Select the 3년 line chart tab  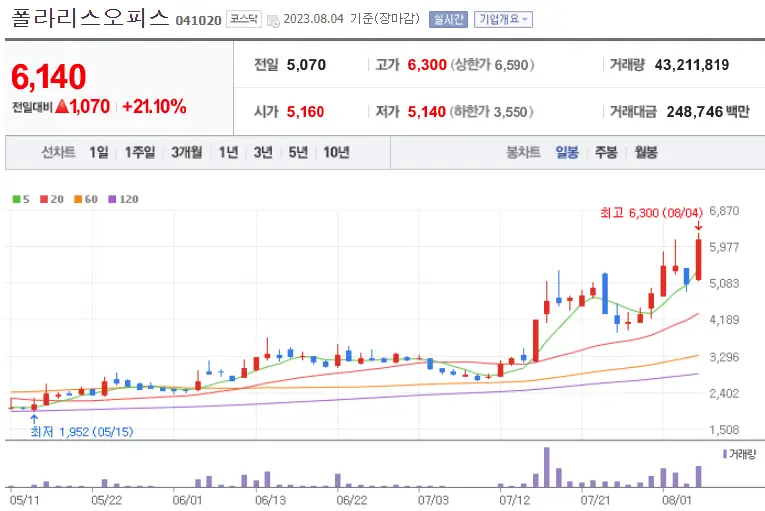coord(263,152)
